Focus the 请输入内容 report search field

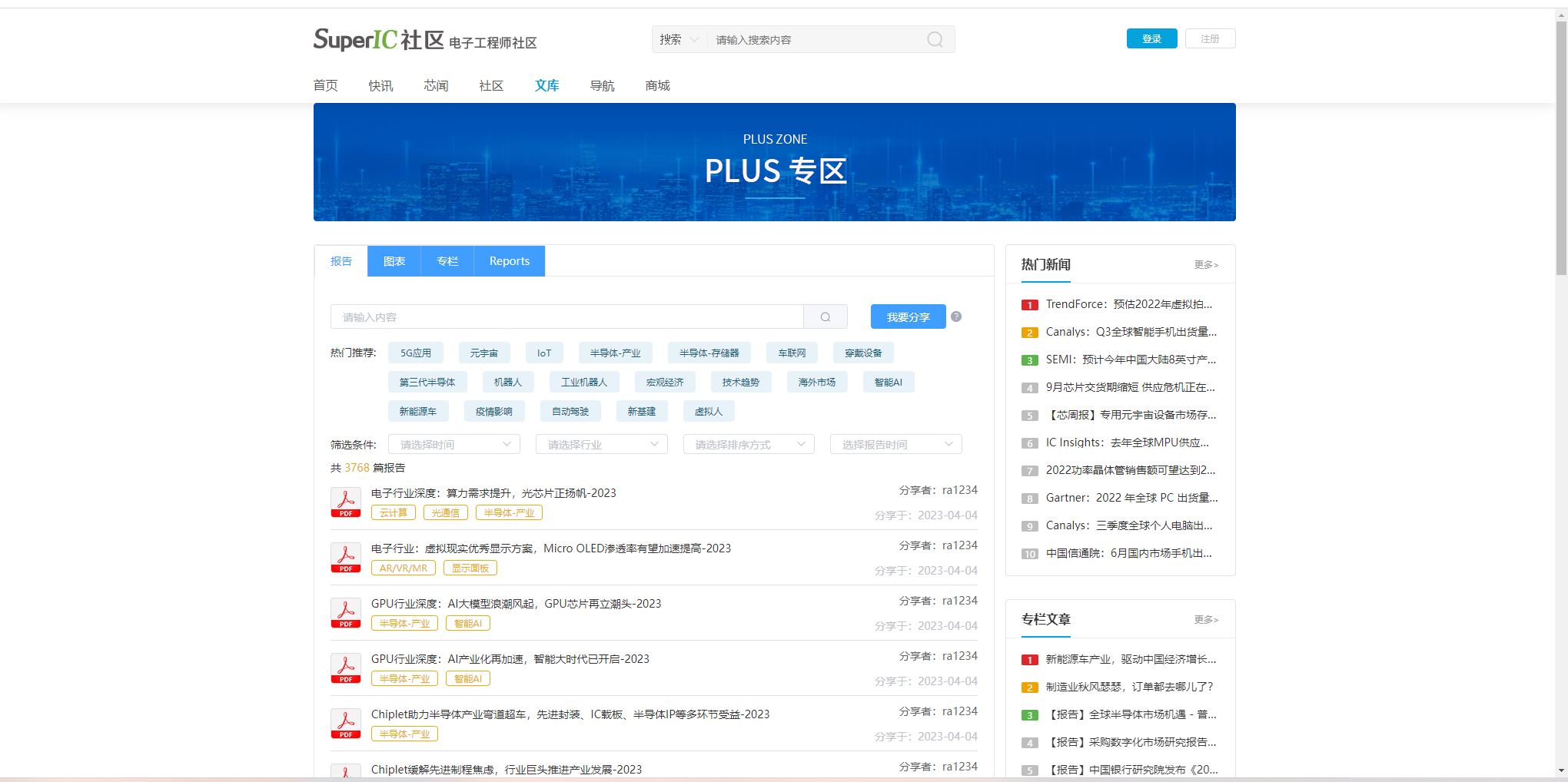click(x=567, y=316)
